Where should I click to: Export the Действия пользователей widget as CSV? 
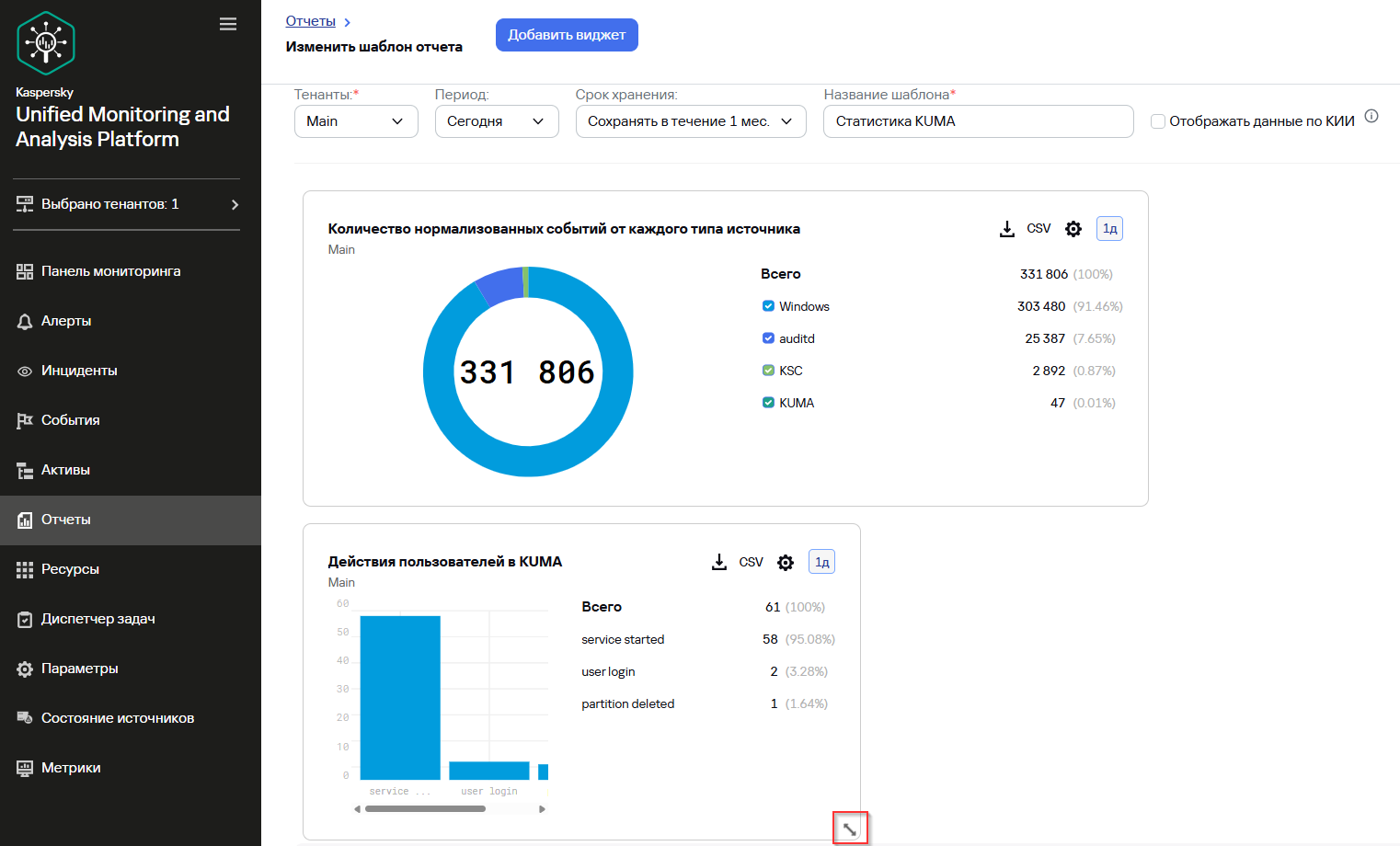pos(751,562)
